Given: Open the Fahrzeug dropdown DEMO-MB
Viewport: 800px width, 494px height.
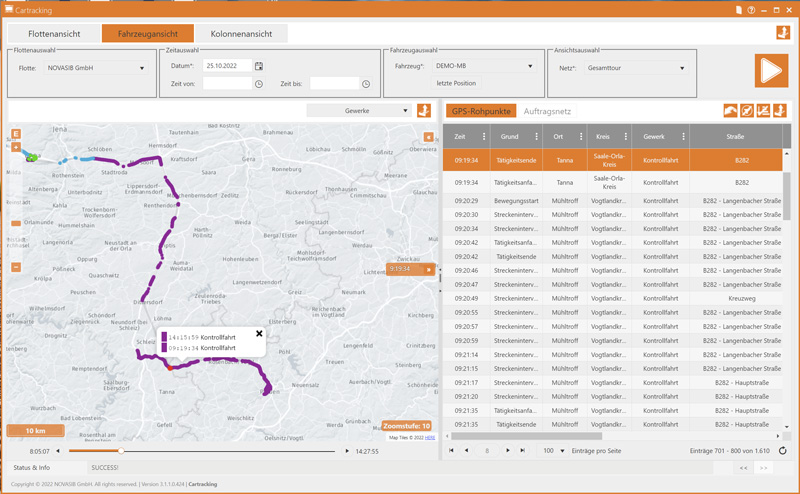Looking at the screenshot, I should pos(484,66).
